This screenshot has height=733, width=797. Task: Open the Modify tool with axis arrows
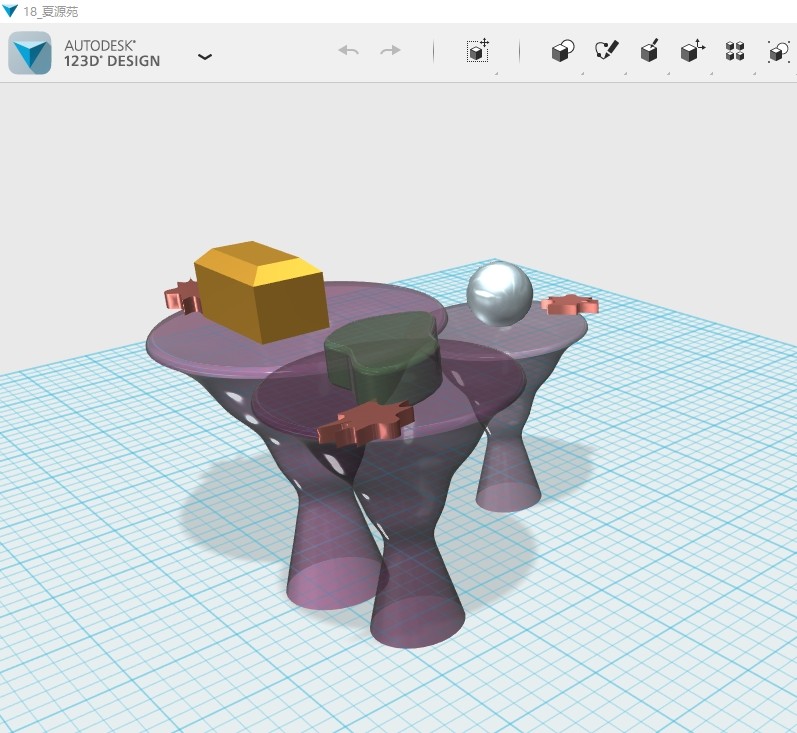693,50
